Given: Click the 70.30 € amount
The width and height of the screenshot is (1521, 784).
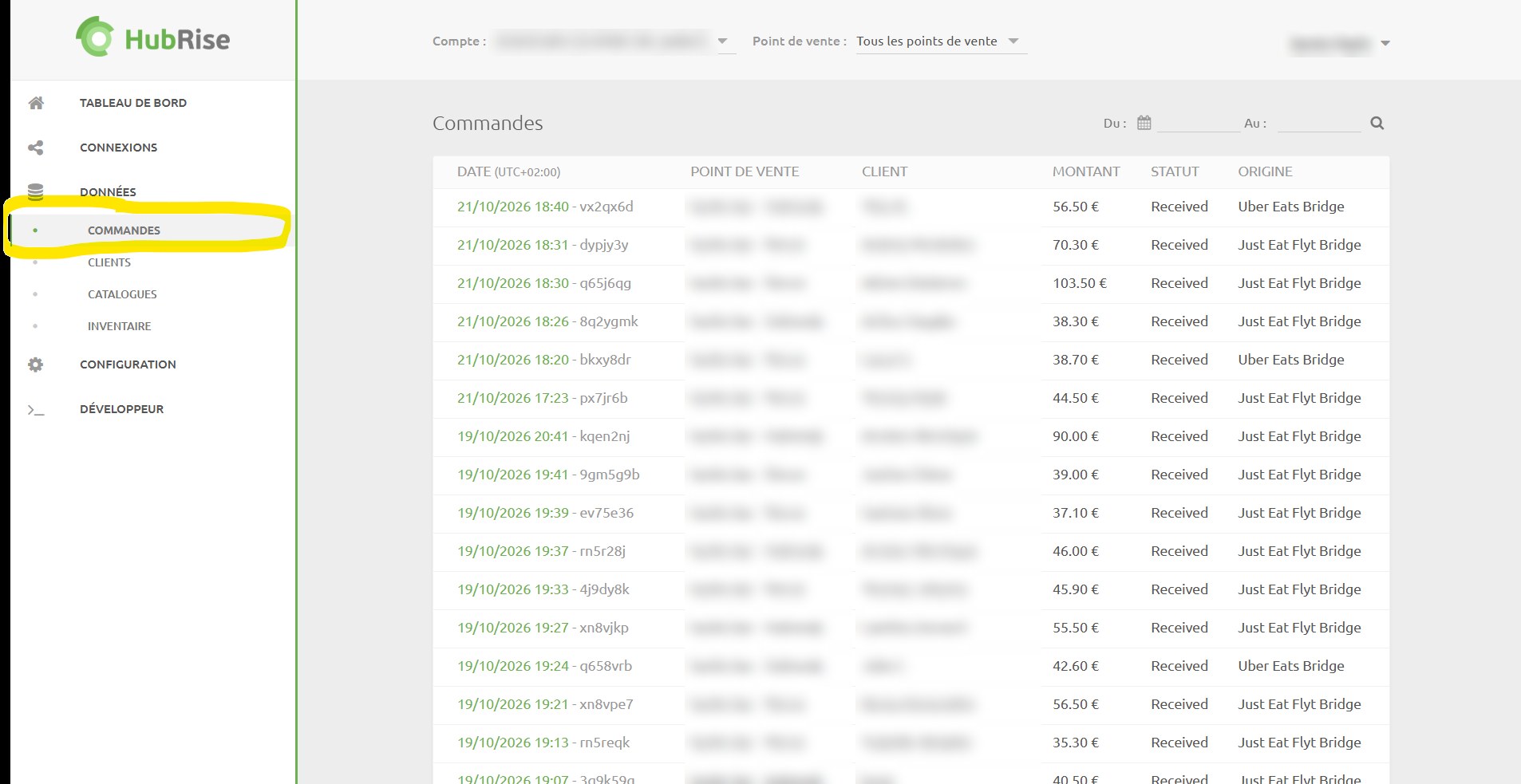Looking at the screenshot, I should tap(1076, 245).
